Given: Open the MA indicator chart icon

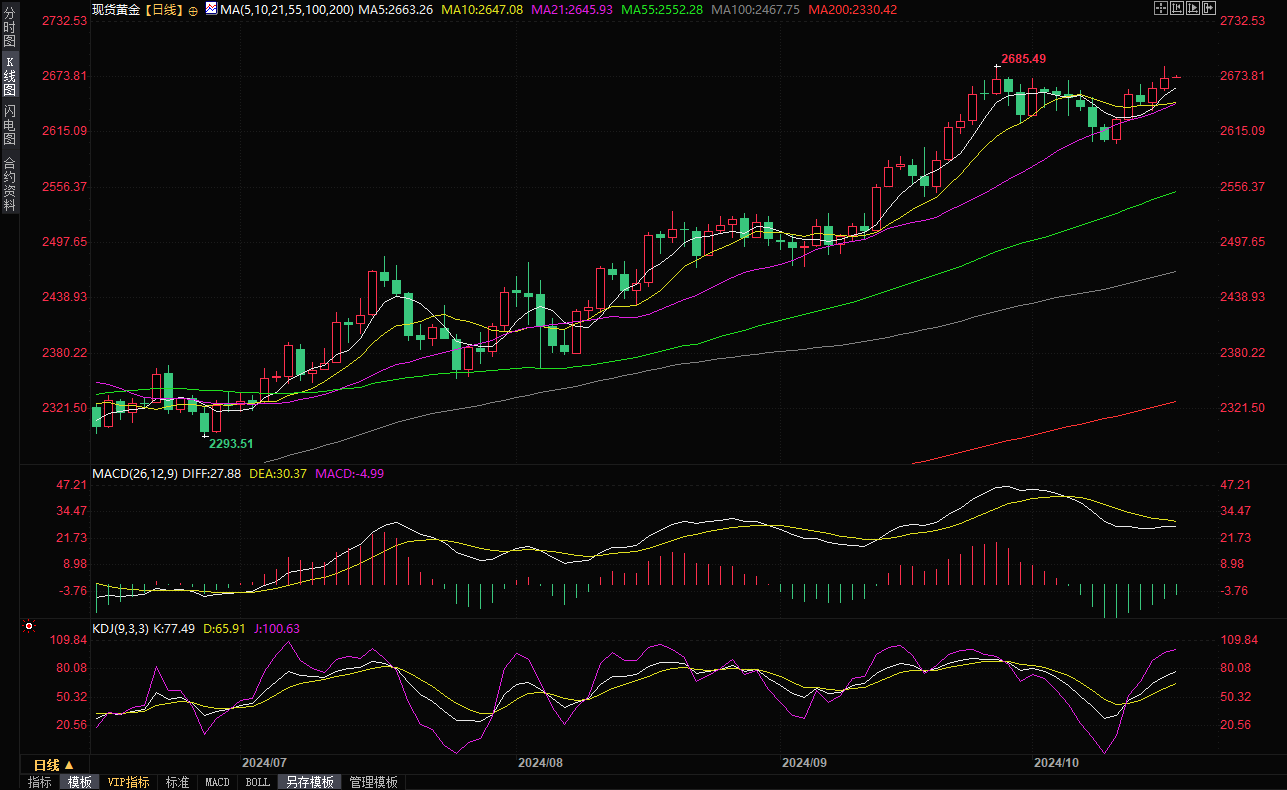Looking at the screenshot, I should pos(210,9).
